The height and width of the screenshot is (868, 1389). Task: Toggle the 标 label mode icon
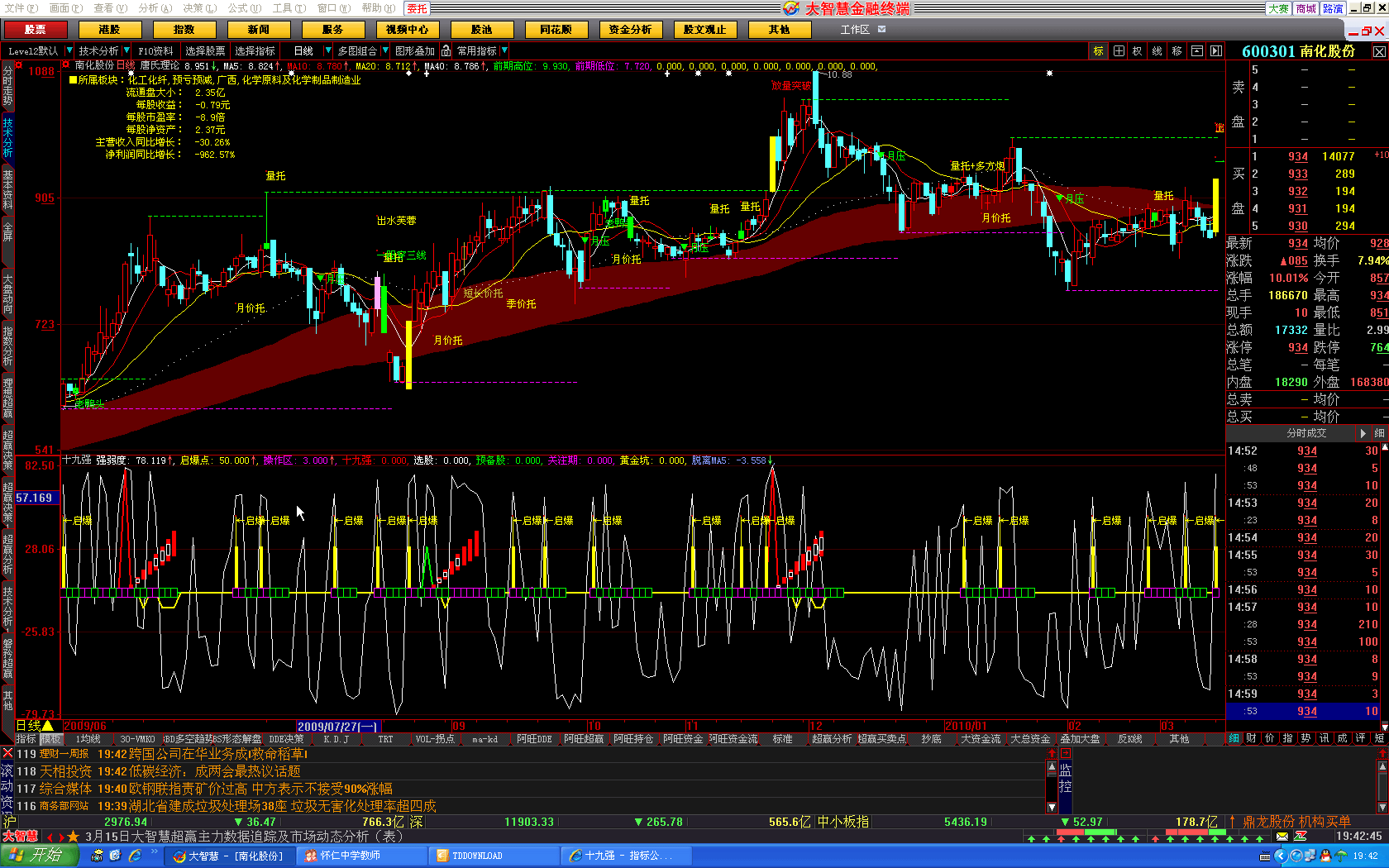coord(1099,51)
